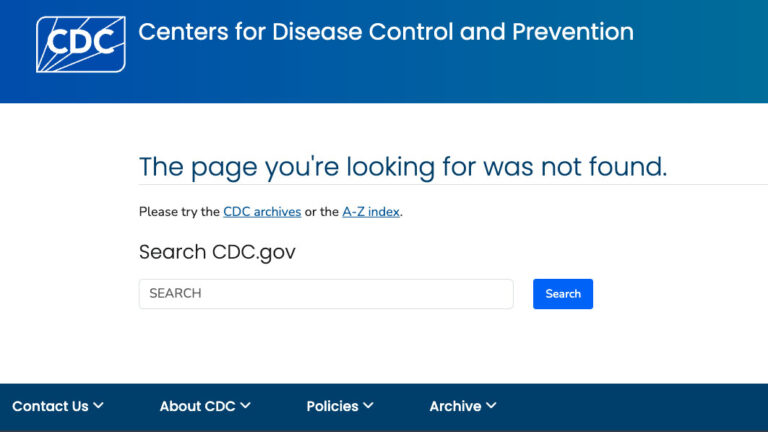This screenshot has width=768, height=432.
Task: Click the 'or the' text between links
Action: pyautogui.click(x=321, y=212)
